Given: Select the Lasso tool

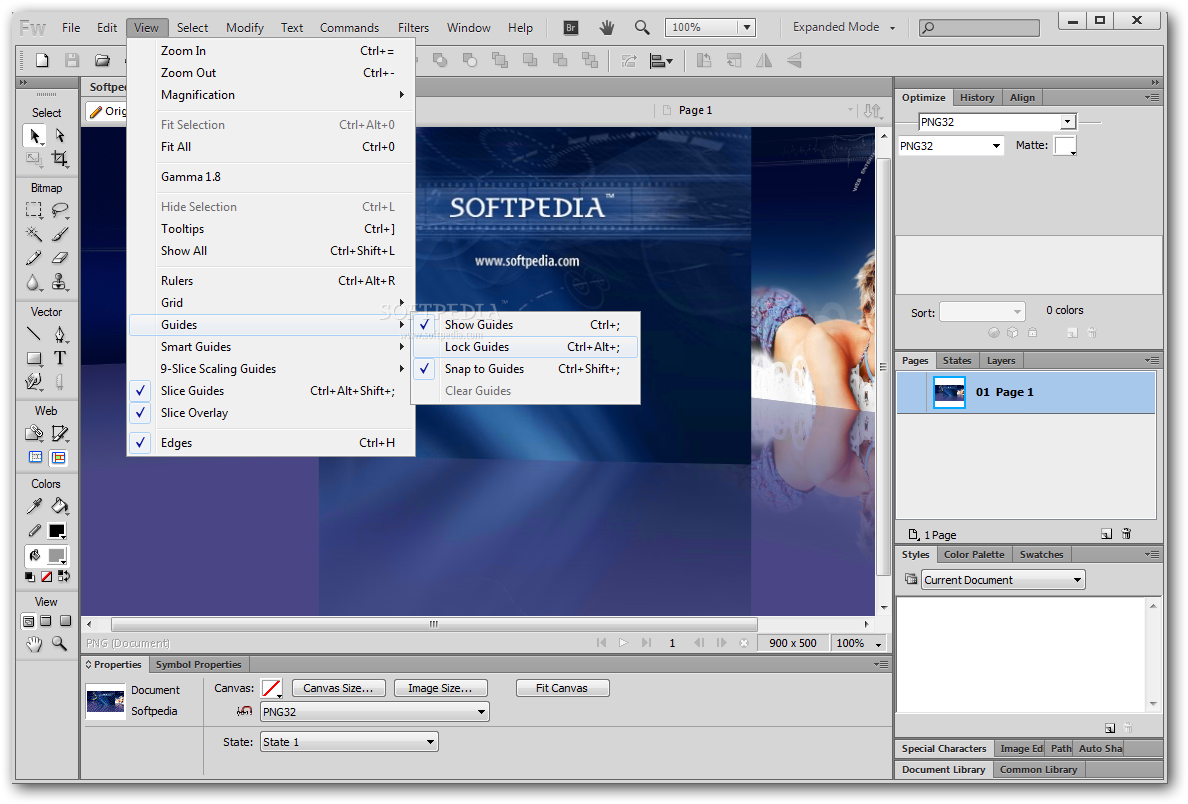Looking at the screenshot, I should click(x=60, y=210).
